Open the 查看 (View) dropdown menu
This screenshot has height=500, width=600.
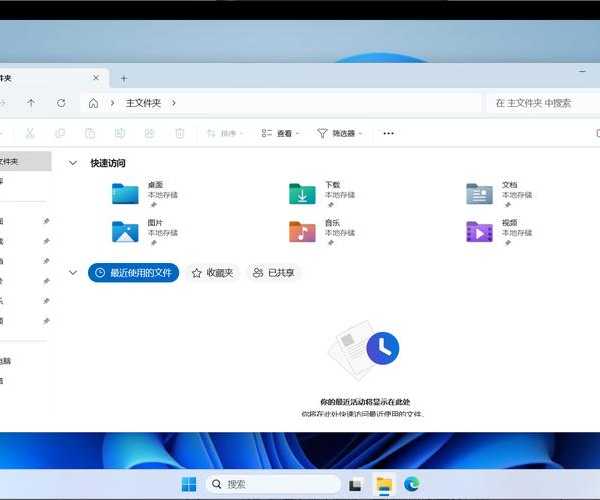[x=282, y=133]
